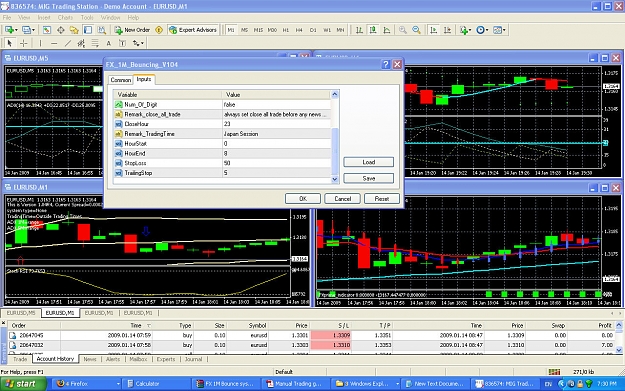Zoom out the chart with magnifier minus
Screen dimensions: 625x391
[x=416, y=30]
